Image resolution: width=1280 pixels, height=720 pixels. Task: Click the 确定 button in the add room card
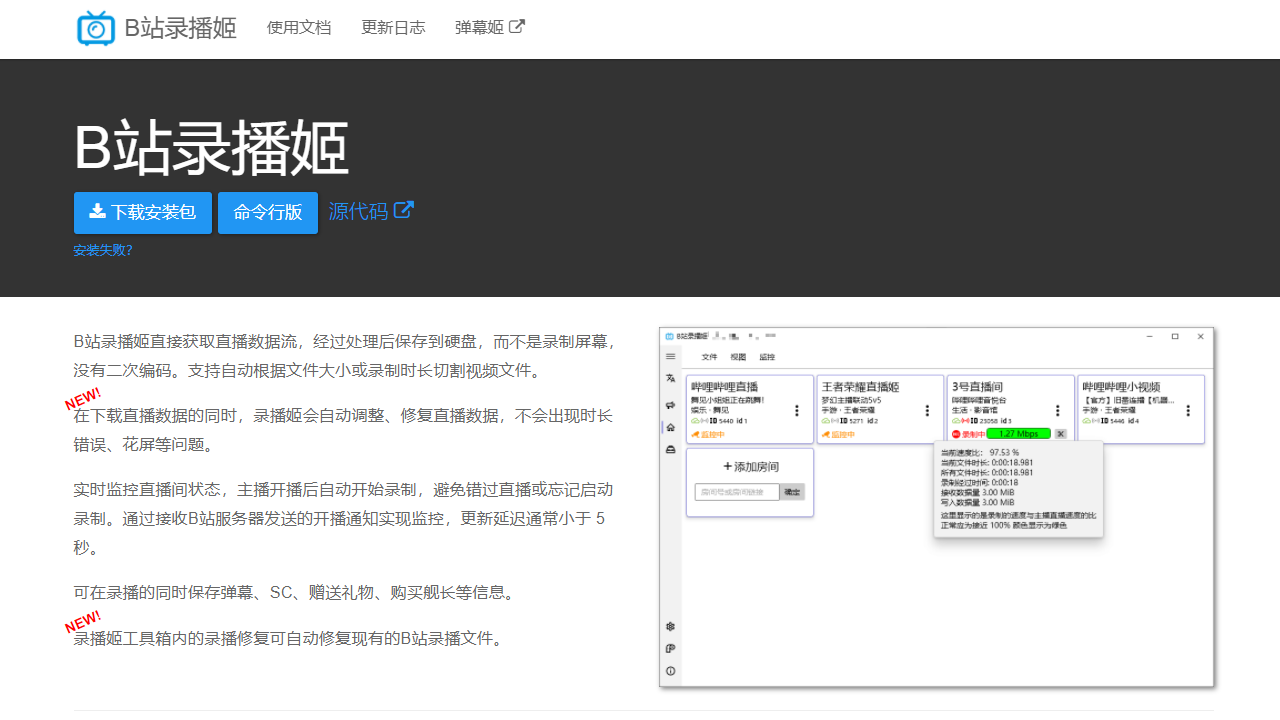click(792, 492)
